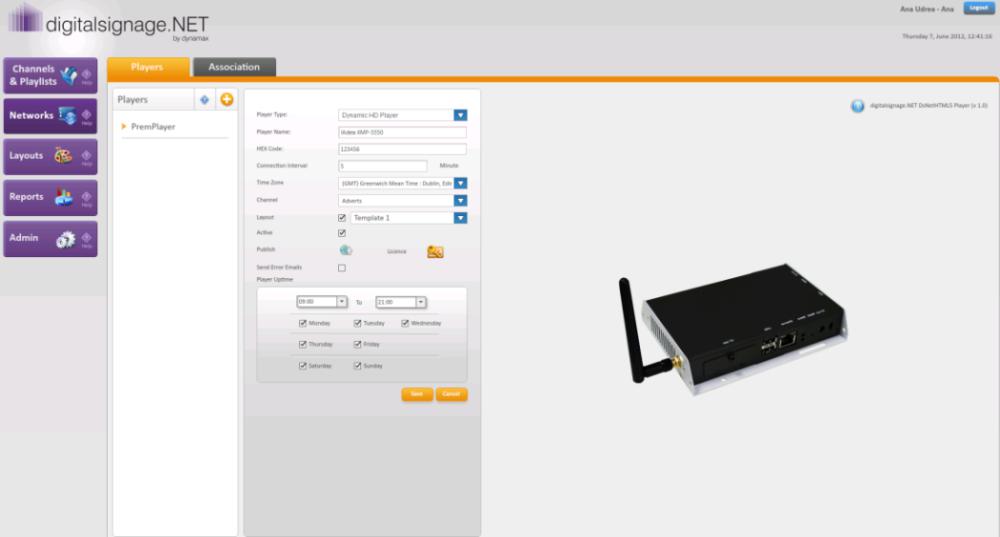This screenshot has height=537, width=1000.
Task: Click the Help icon on Channels & Playlists
Action: [87, 76]
